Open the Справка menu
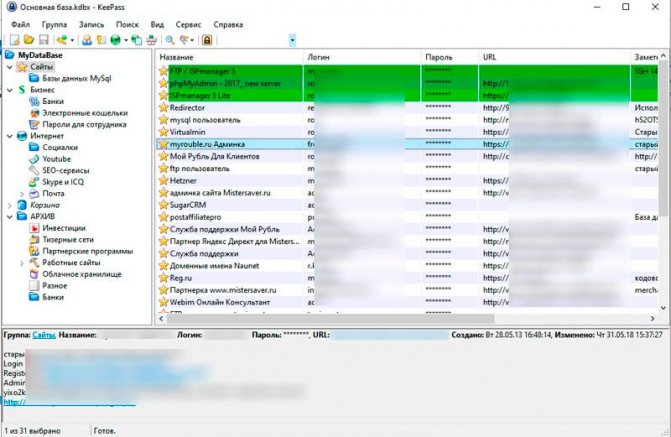Image resolution: width=671 pixels, height=437 pixels. [228, 24]
